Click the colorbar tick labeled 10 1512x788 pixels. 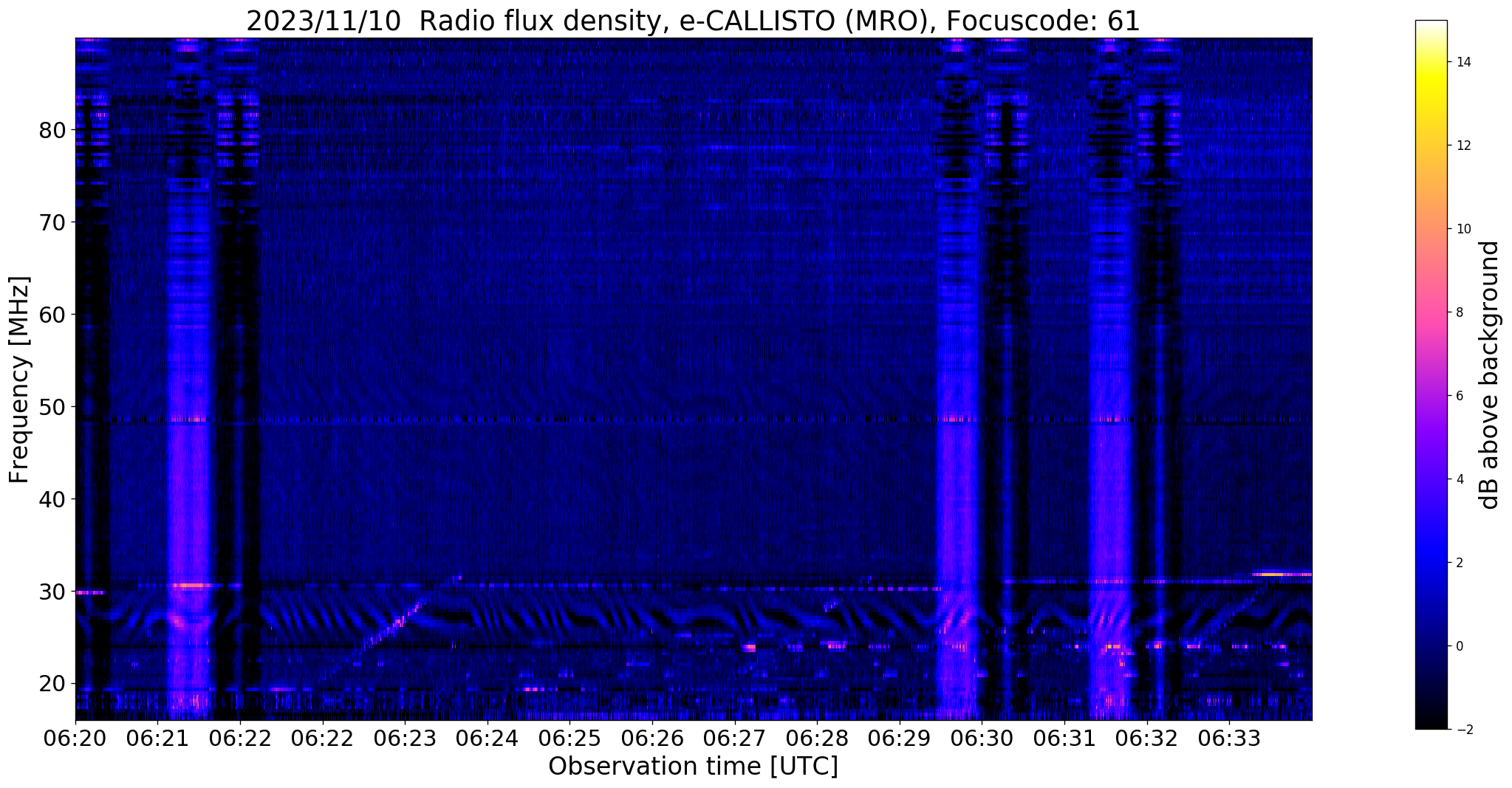pos(1463,229)
